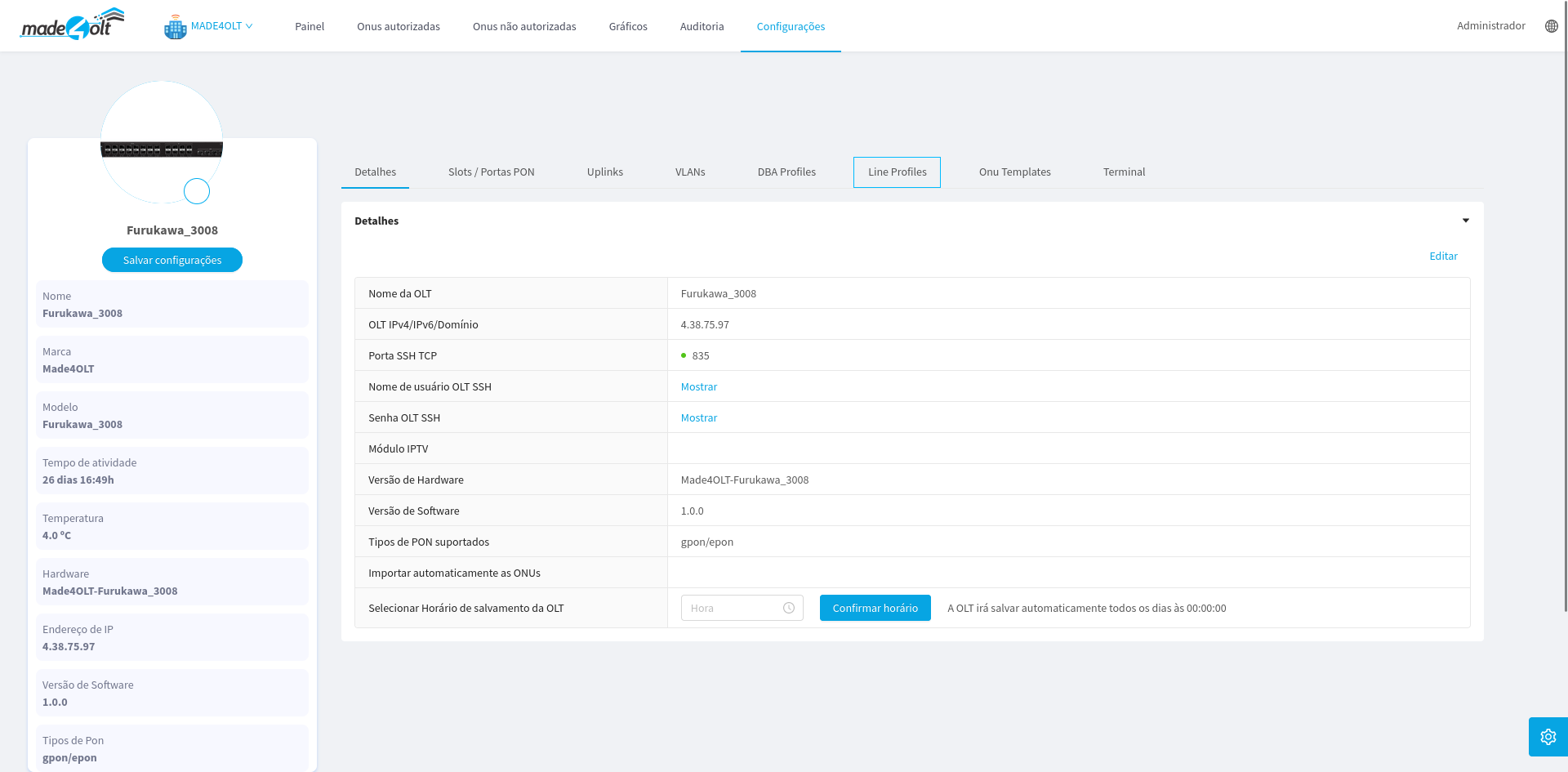This screenshot has width=1568, height=772.
Task: Click the MADE4OLT building icon
Action: (x=175, y=27)
